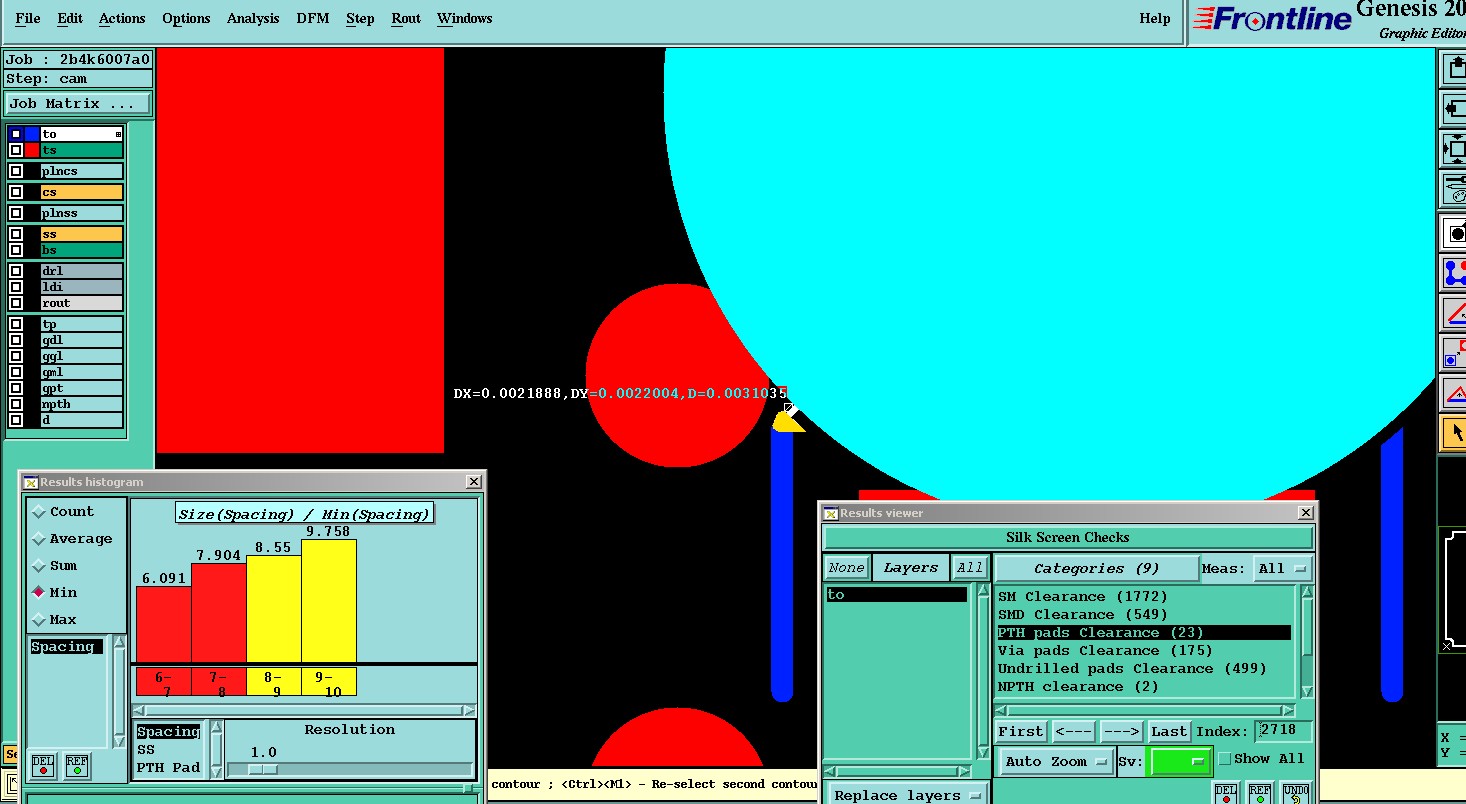Viewport: 1466px width, 804px height.
Task: Open the Windows menu
Action: pyautogui.click(x=465, y=19)
